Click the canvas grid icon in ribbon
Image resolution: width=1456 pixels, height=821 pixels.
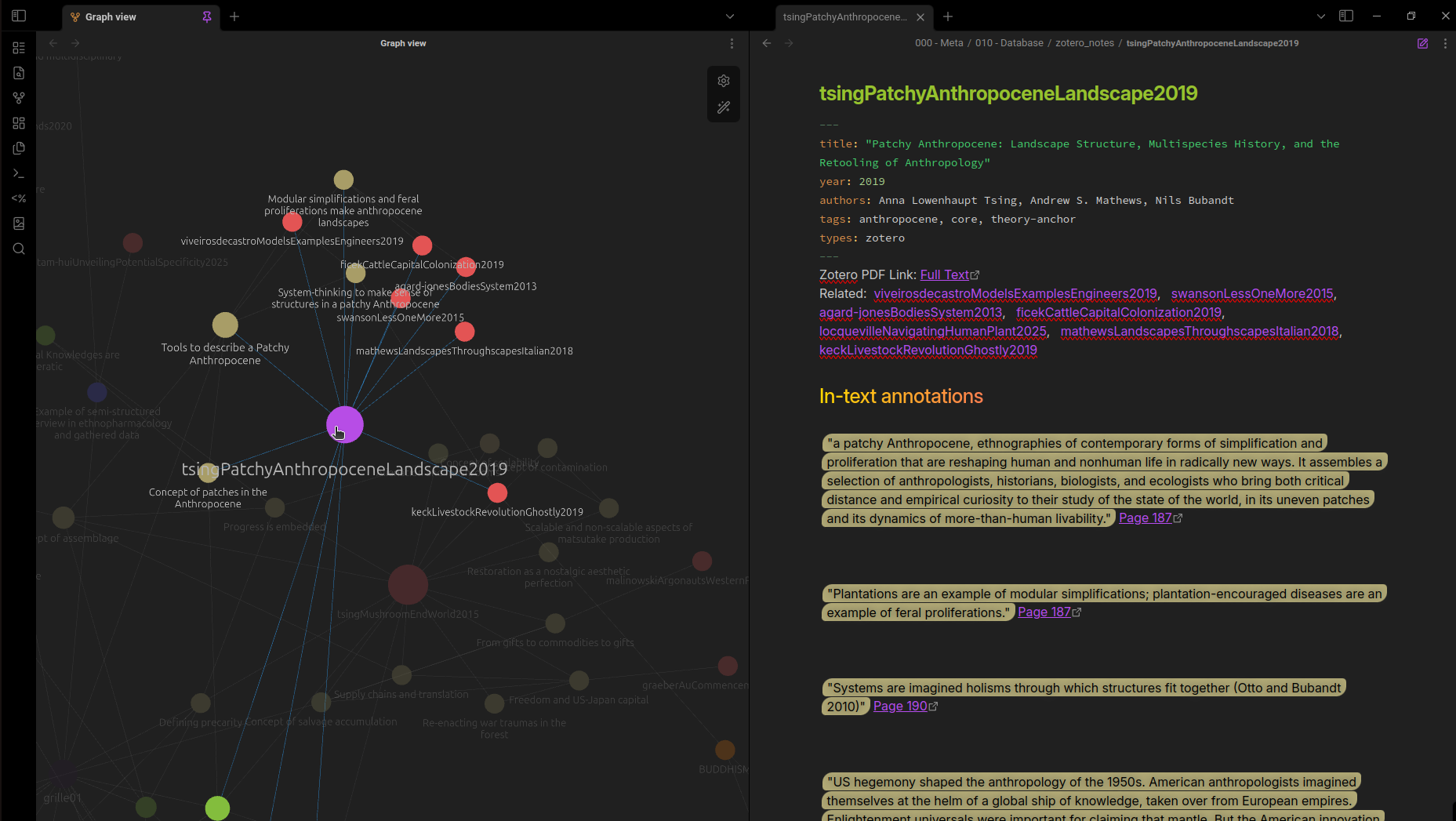click(19, 123)
